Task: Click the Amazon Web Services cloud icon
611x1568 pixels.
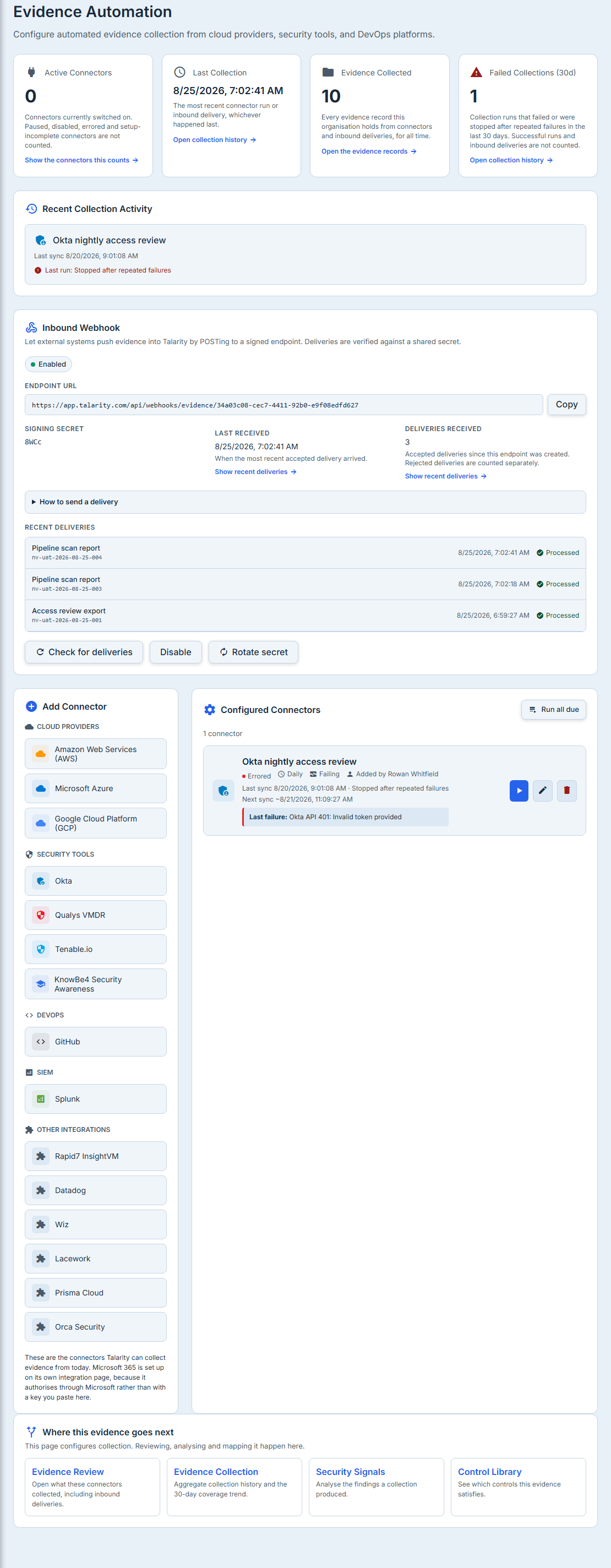Action: click(x=41, y=754)
